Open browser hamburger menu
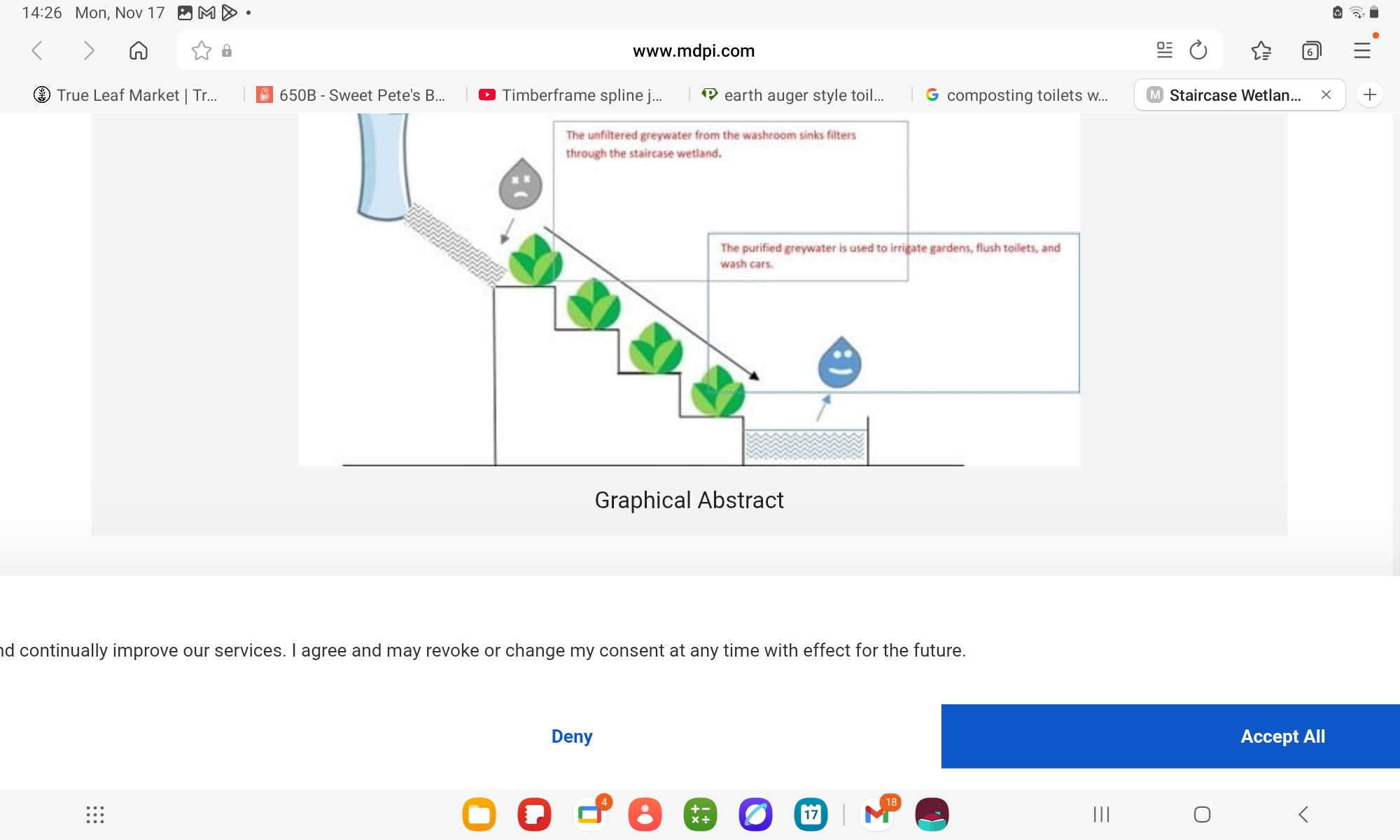This screenshot has width=1400, height=840. click(1361, 50)
